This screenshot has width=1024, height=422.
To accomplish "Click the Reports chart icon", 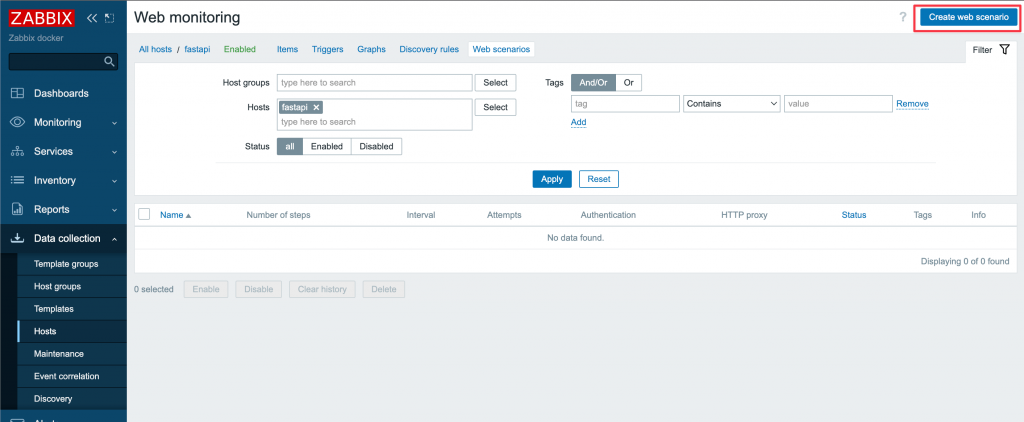I will pos(18,210).
